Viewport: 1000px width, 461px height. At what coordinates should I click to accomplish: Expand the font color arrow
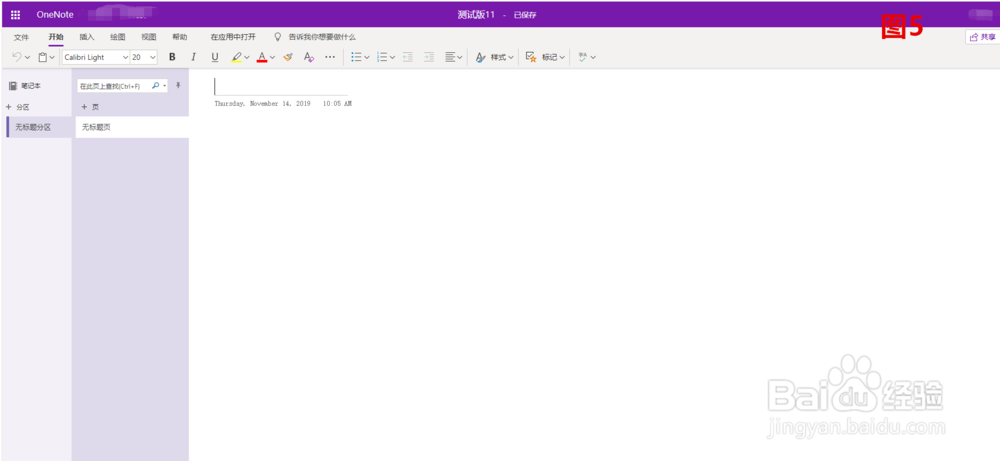click(x=272, y=57)
